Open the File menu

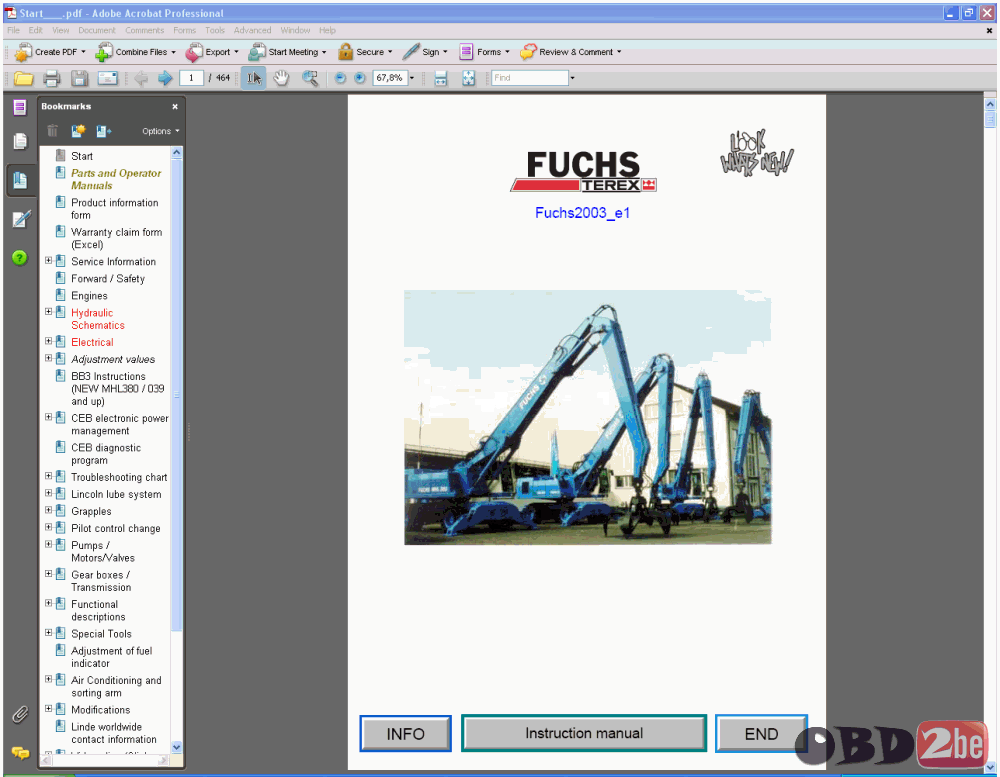[13, 30]
